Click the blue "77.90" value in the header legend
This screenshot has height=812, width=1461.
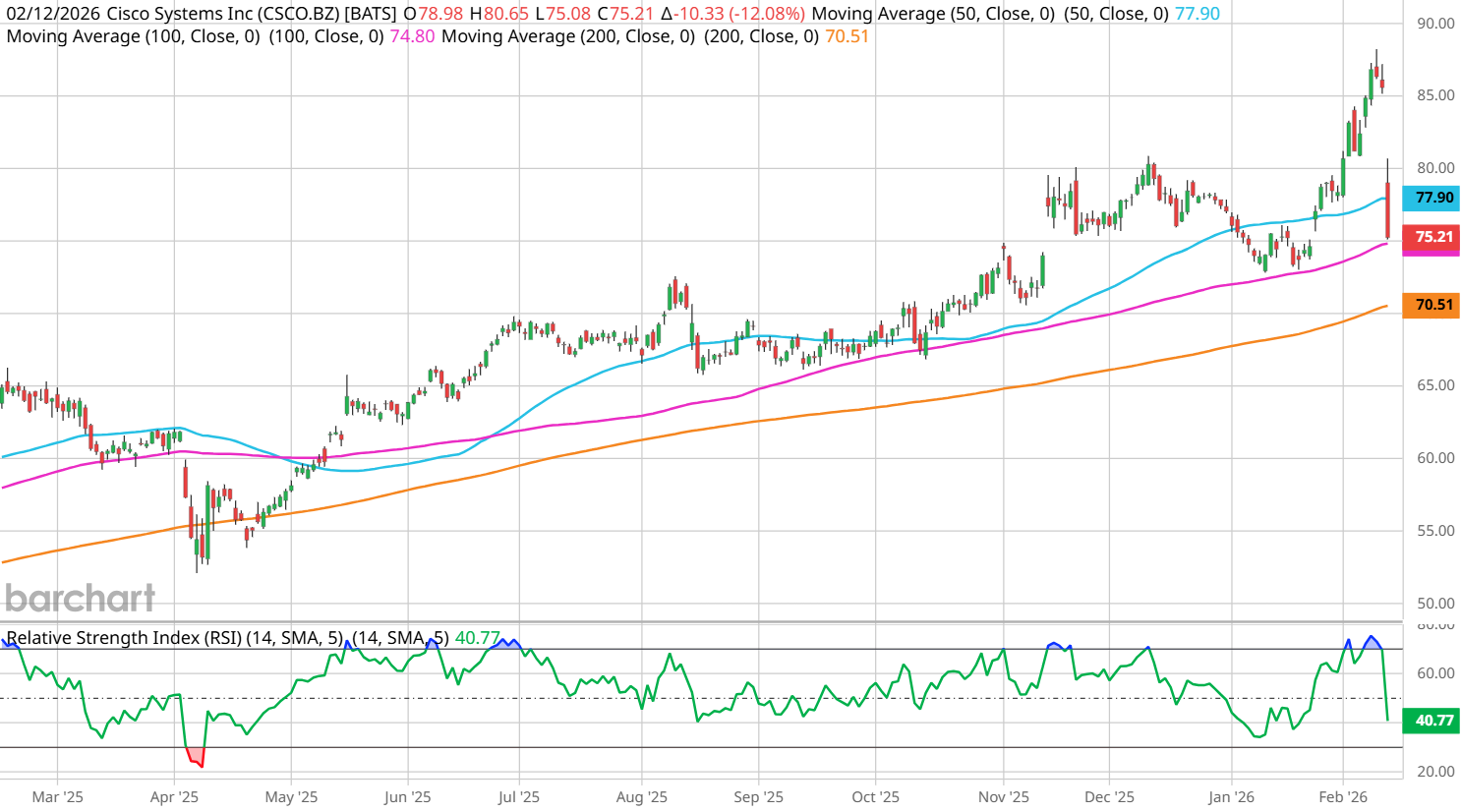coord(1198,14)
